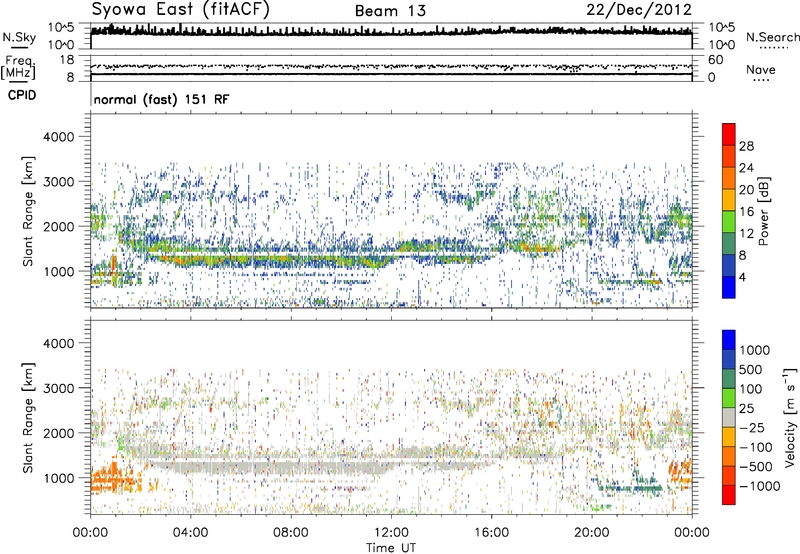Click the '3000' tick of the power panel
The height and width of the screenshot is (554, 800).
(x=59, y=182)
